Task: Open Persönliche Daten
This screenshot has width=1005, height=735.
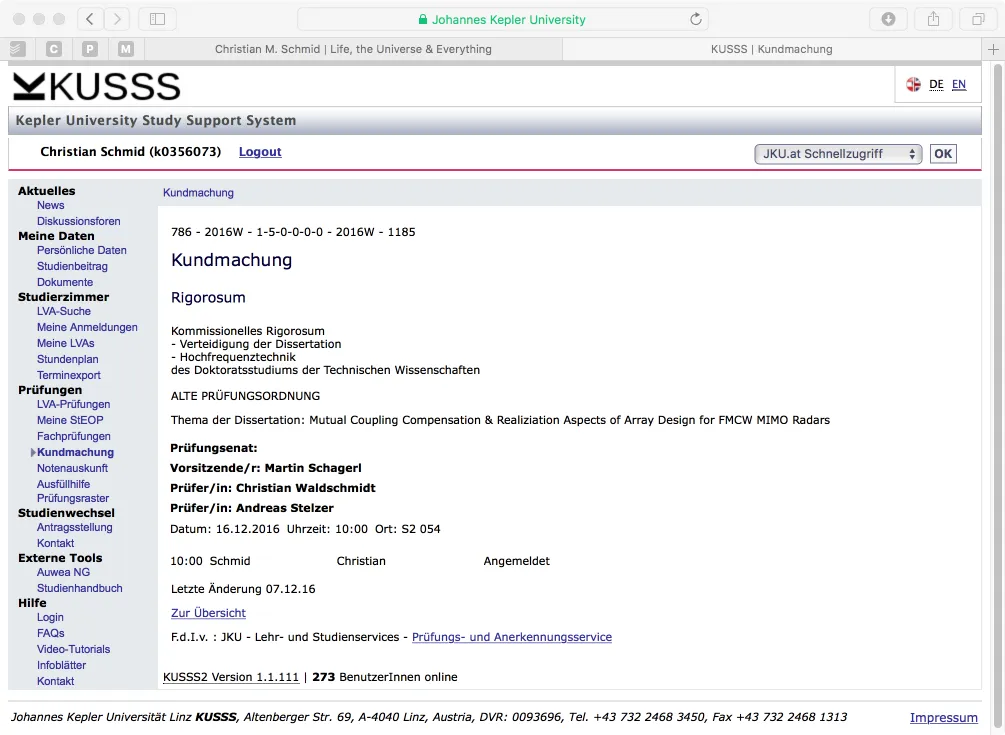Action: pyautogui.click(x=81, y=250)
